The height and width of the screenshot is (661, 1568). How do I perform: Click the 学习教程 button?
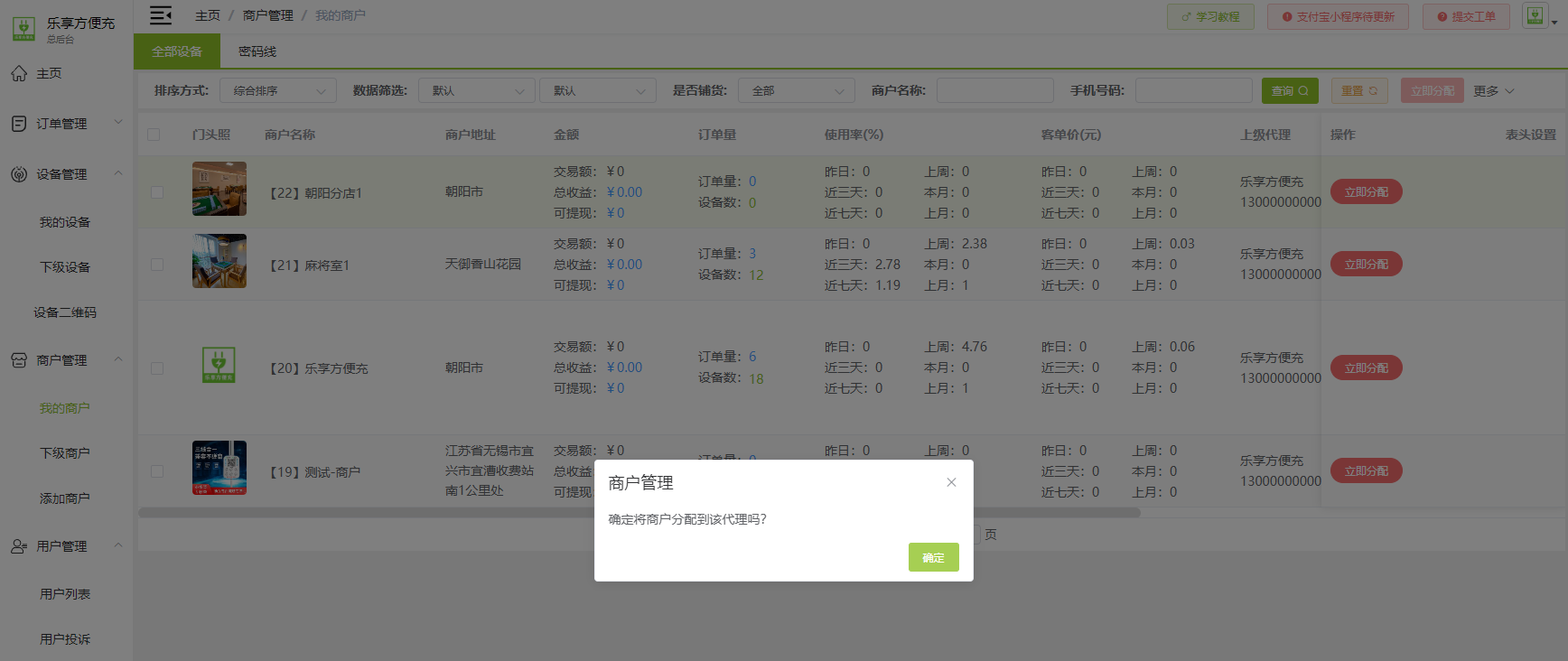1210,16
